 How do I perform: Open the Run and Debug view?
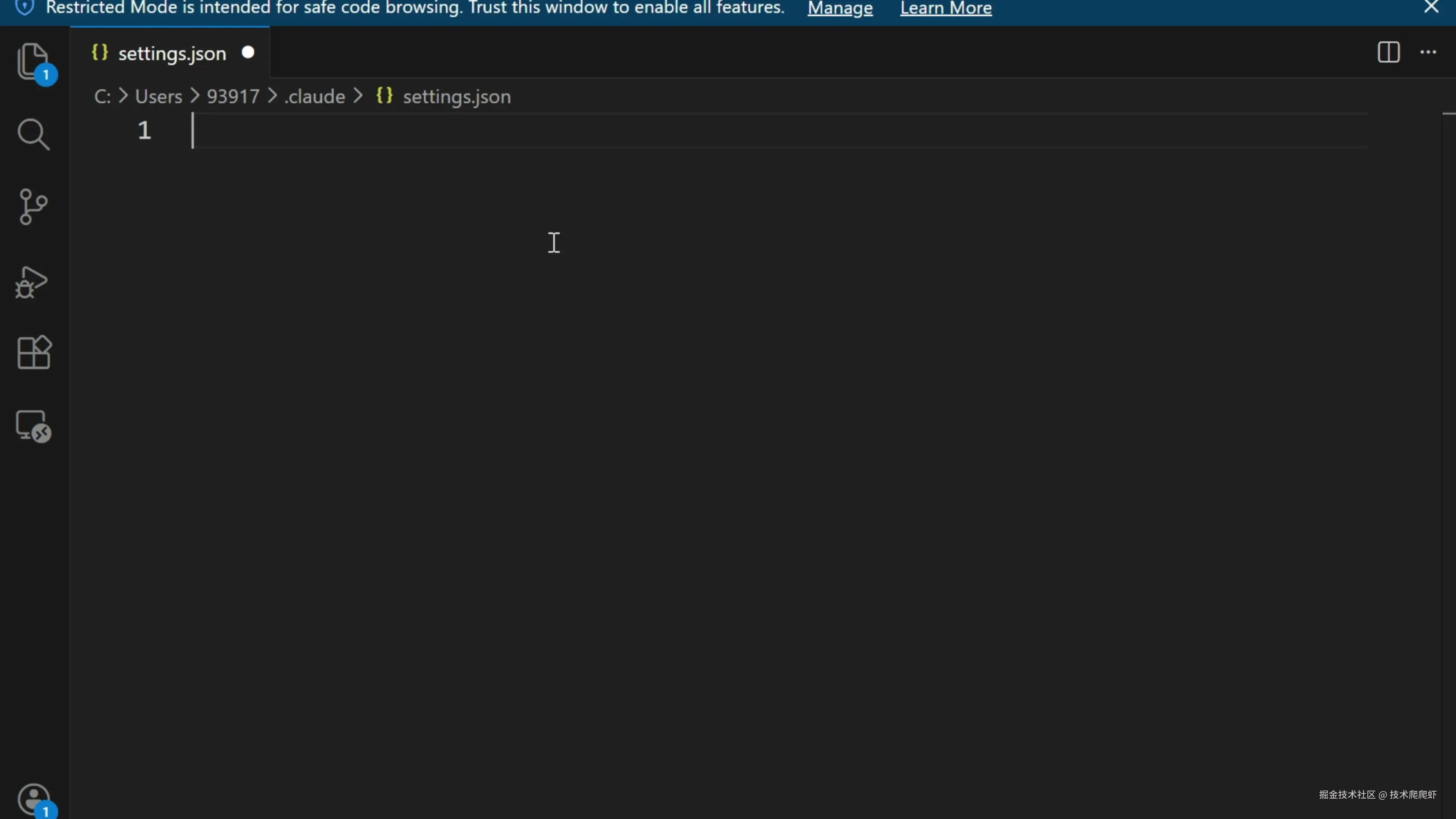click(31, 281)
